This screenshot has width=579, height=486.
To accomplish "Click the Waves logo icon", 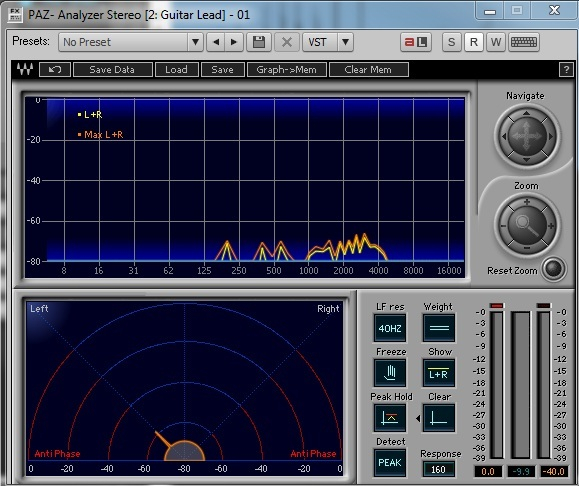I will (x=25, y=69).
